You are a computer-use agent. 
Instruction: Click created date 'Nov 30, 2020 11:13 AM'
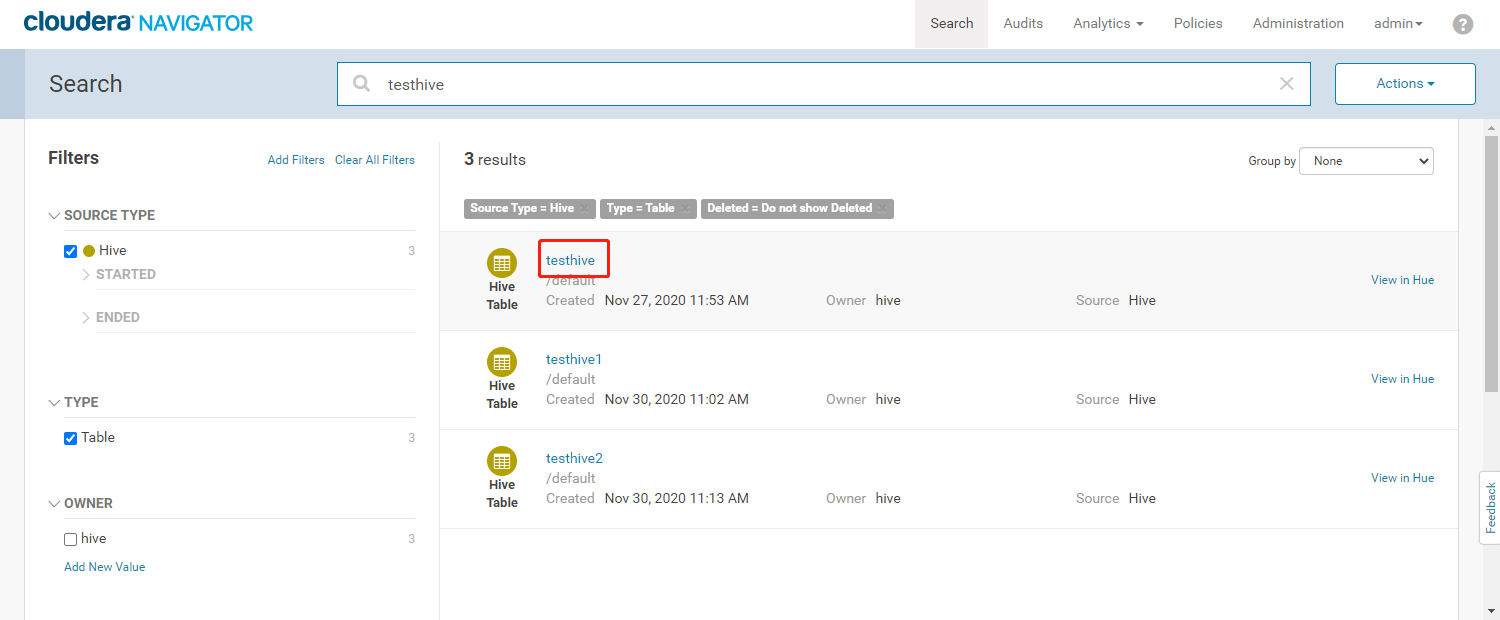click(677, 498)
